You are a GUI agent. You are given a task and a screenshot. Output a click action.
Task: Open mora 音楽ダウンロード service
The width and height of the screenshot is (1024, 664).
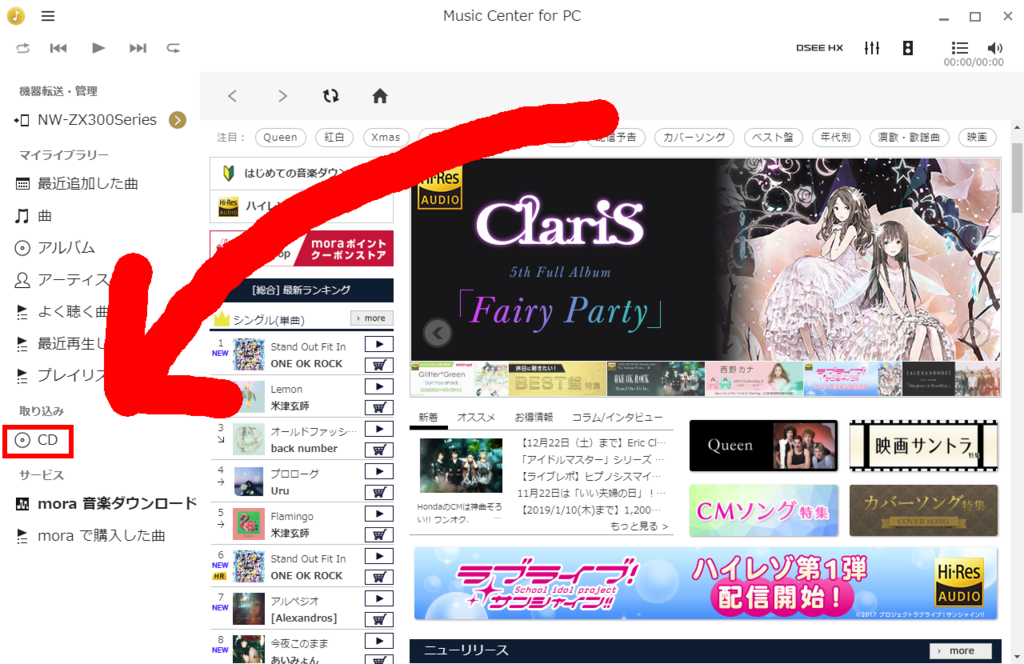pyautogui.click(x=106, y=503)
